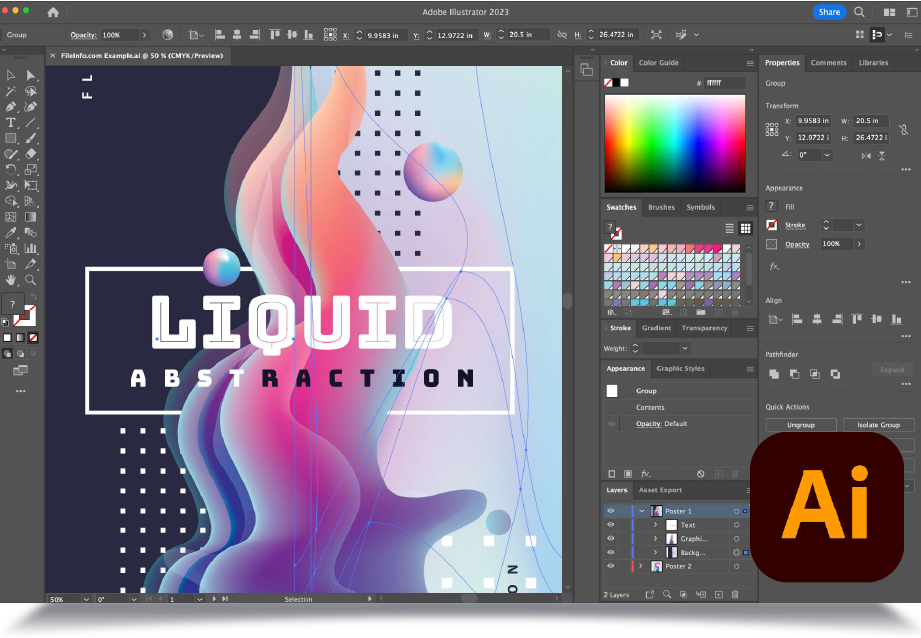Switch to the Asset Export tab
The height and width of the screenshot is (638, 921).
[660, 490]
